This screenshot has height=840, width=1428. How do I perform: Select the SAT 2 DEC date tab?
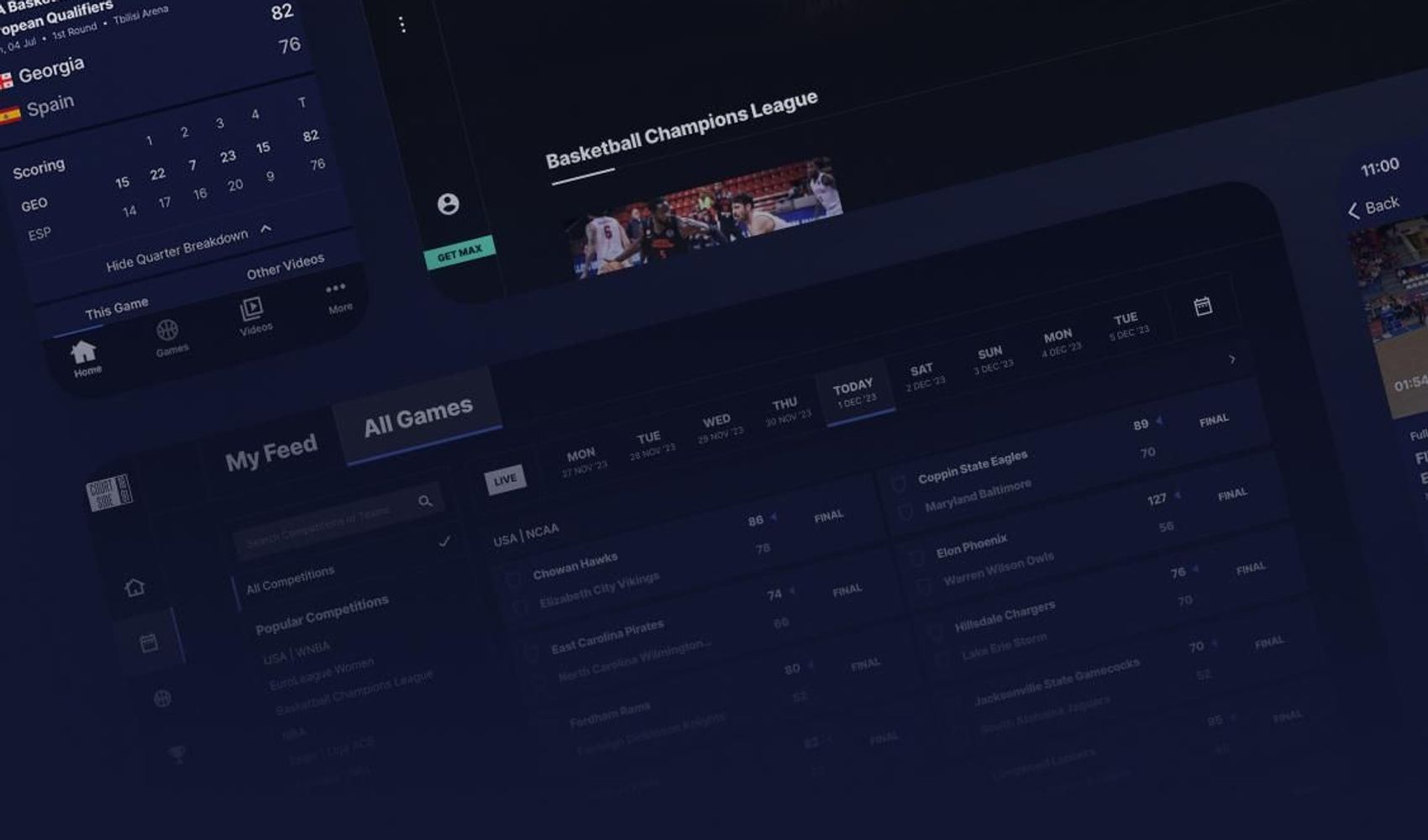pyautogui.click(x=924, y=375)
